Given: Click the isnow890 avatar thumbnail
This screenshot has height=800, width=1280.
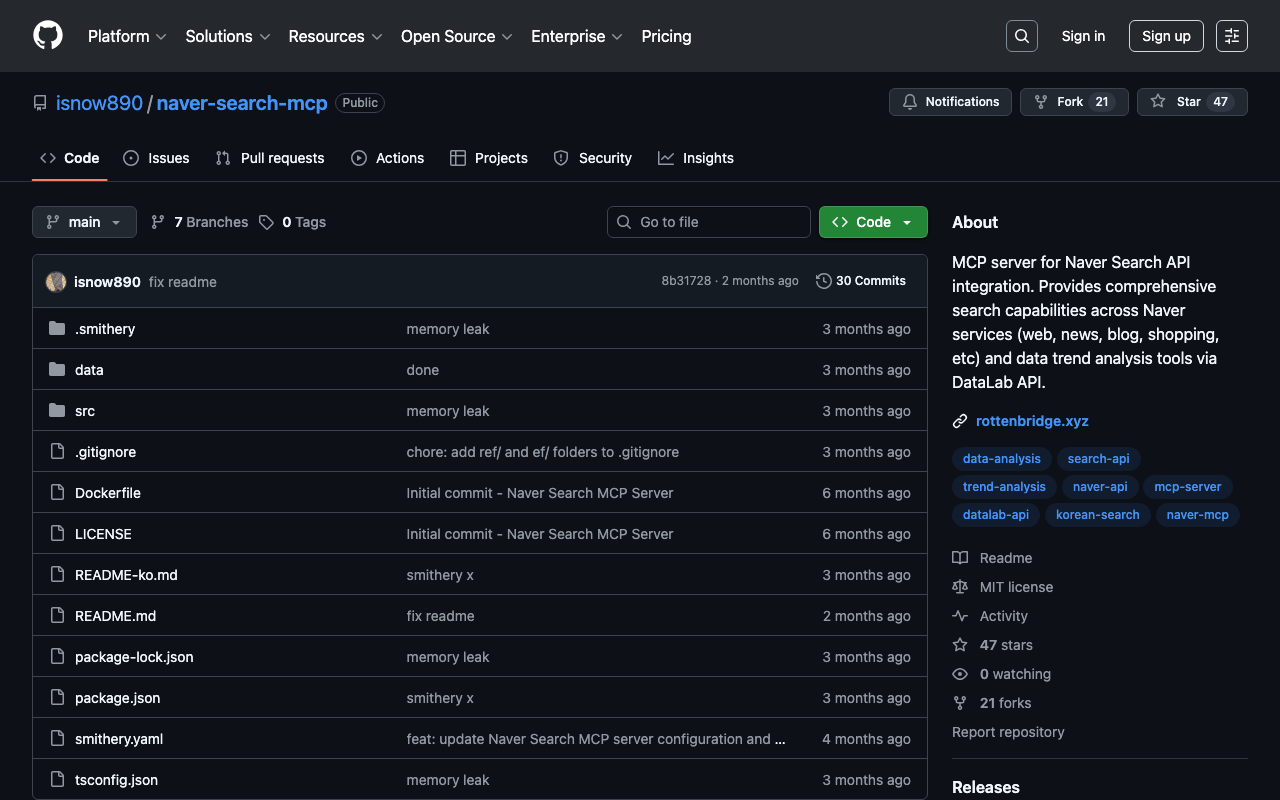Looking at the screenshot, I should point(56,282).
